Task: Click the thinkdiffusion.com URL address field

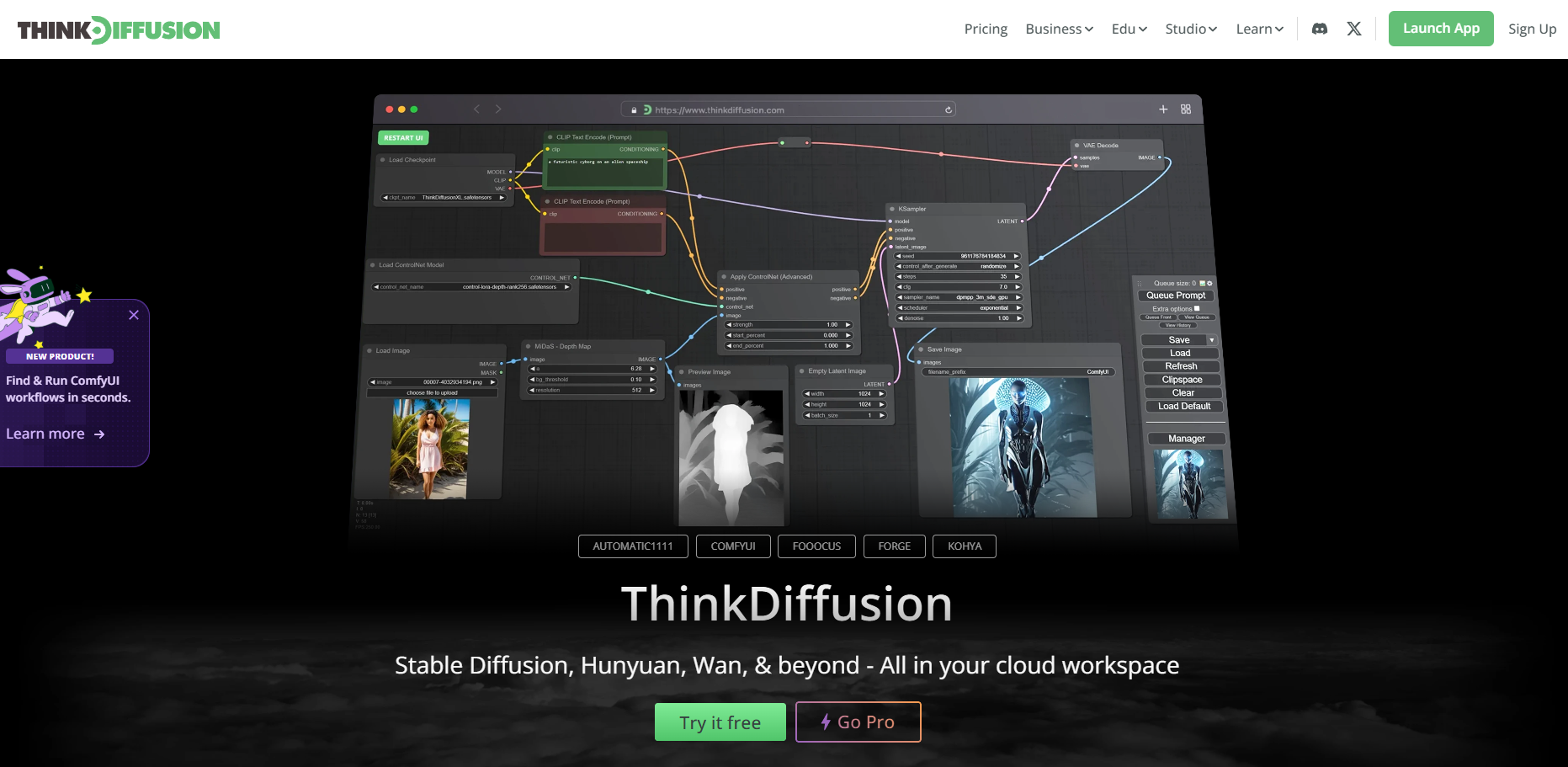Action: [788, 109]
